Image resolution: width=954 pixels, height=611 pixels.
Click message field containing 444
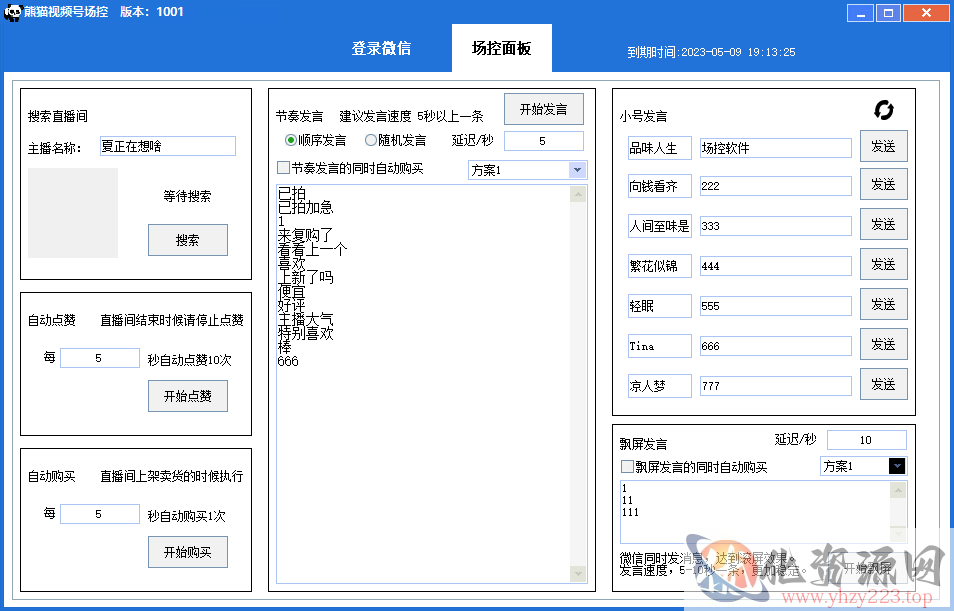pos(776,266)
